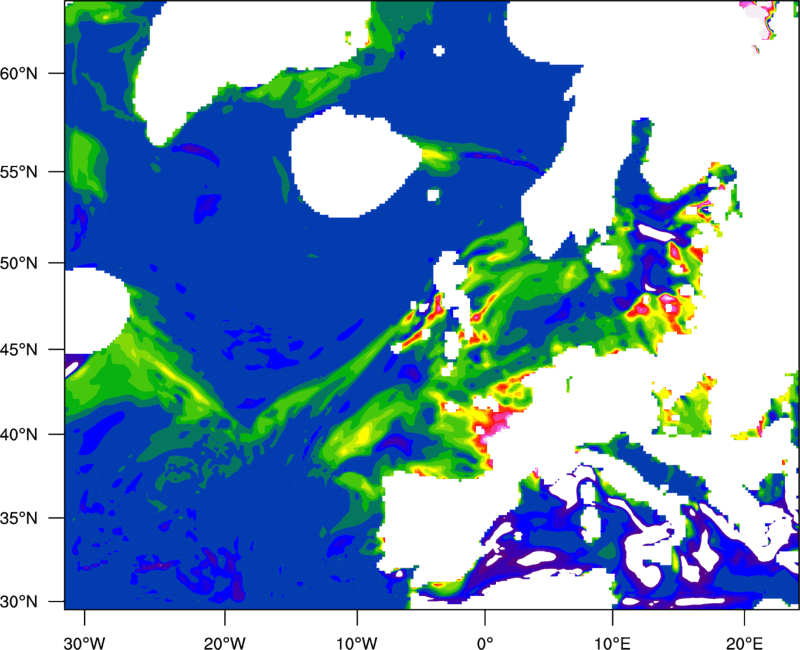Click the 30°N latitude label
Image resolution: width=800 pixels, height=650 pixels.
19,602
